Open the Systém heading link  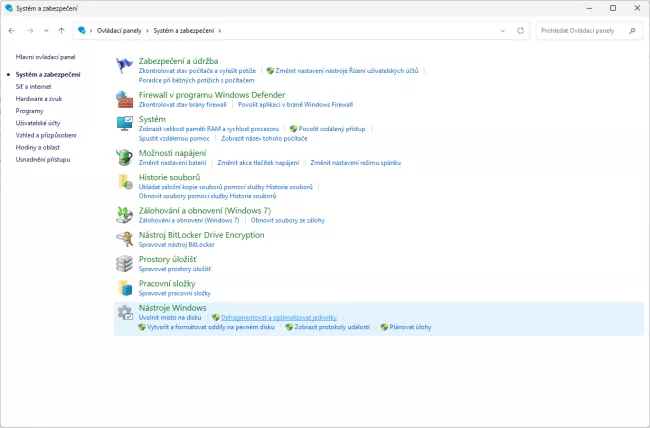tap(152, 119)
